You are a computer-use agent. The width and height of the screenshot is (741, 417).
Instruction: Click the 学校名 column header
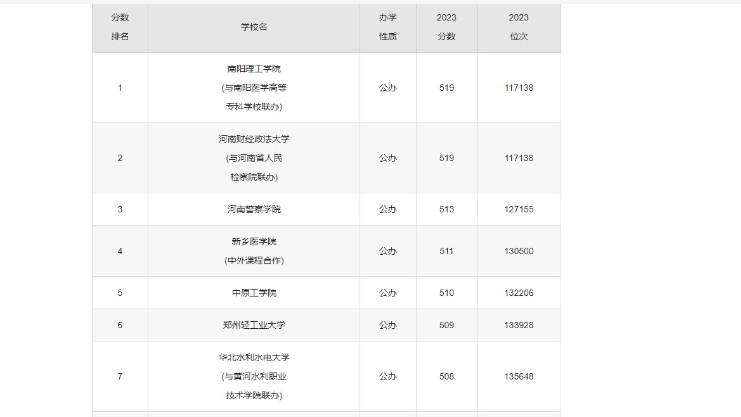pos(254,27)
